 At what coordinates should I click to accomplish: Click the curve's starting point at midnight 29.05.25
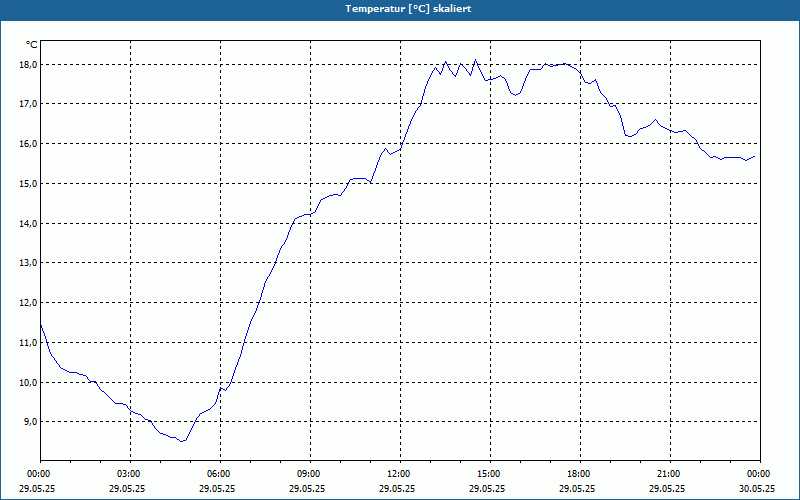[x=41, y=324]
